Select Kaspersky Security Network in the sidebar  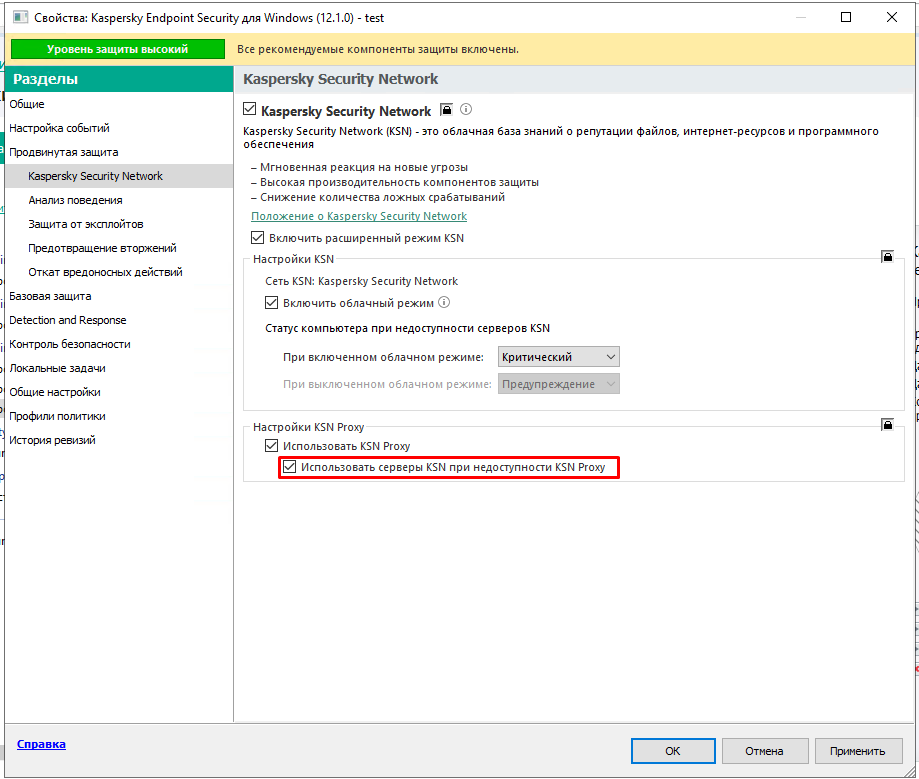click(x=119, y=176)
